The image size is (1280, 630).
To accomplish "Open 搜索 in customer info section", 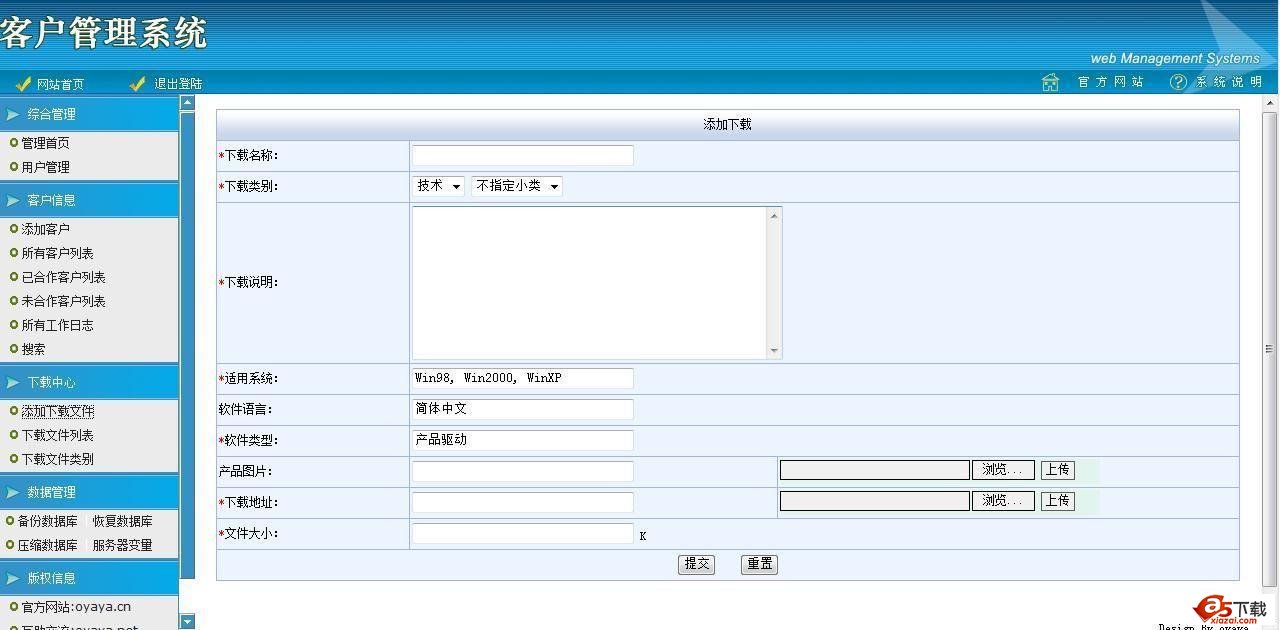I will 33,349.
